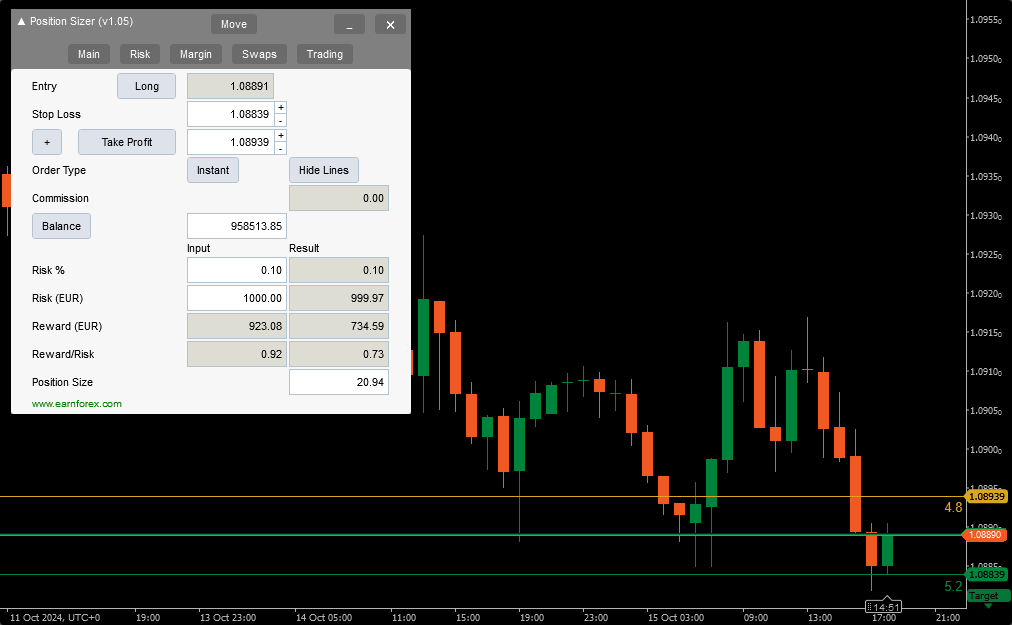Screen dimensions: 1012x625
Task: Decrease Take Profit with minus stepper
Action: 280,148
